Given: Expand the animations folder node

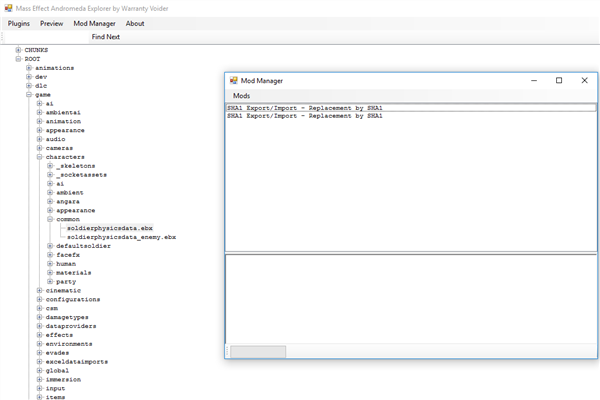Looking at the screenshot, I should point(29,68).
